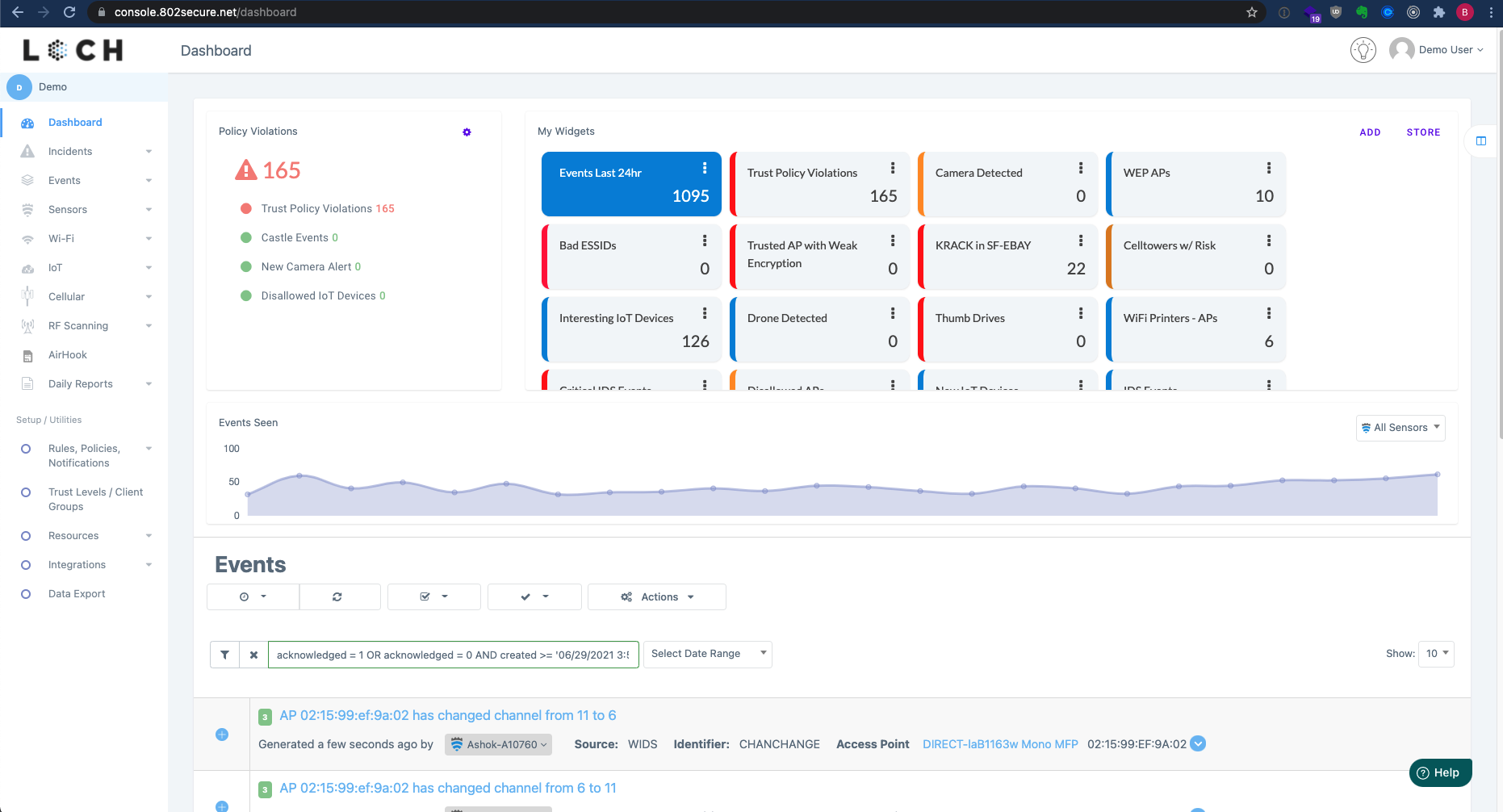Click the events filter query field
The image size is (1503, 812).
[x=454, y=655]
